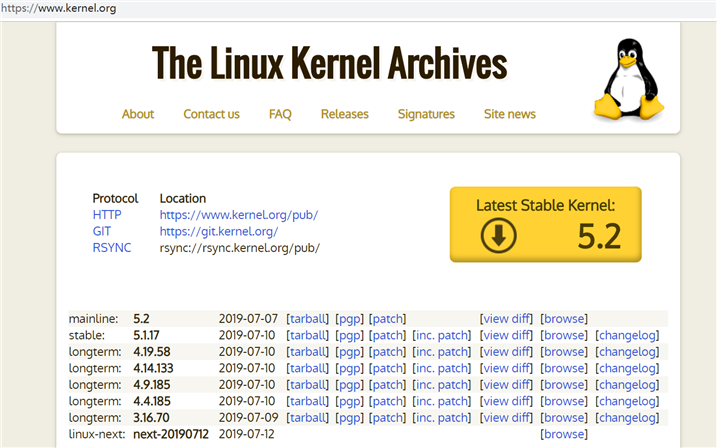Image resolution: width=717 pixels, height=448 pixels.
Task: Open the Releases page
Action: click(344, 114)
